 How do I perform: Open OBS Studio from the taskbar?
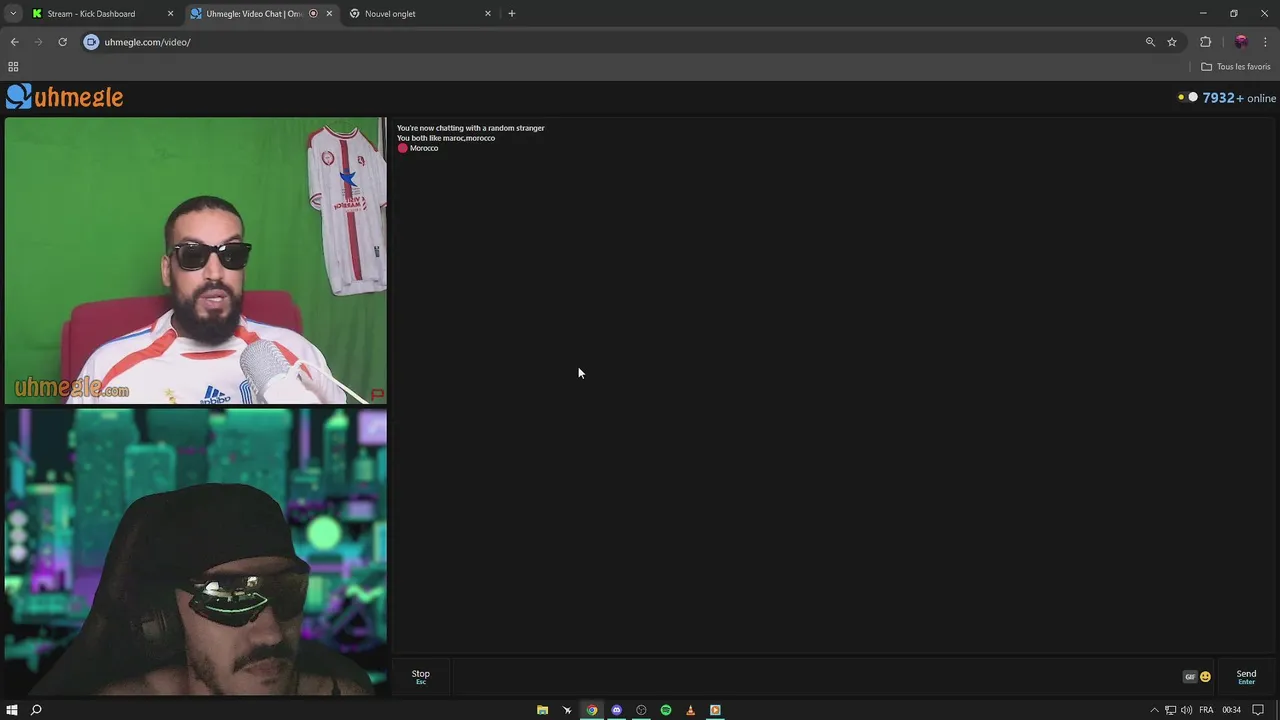(641, 710)
